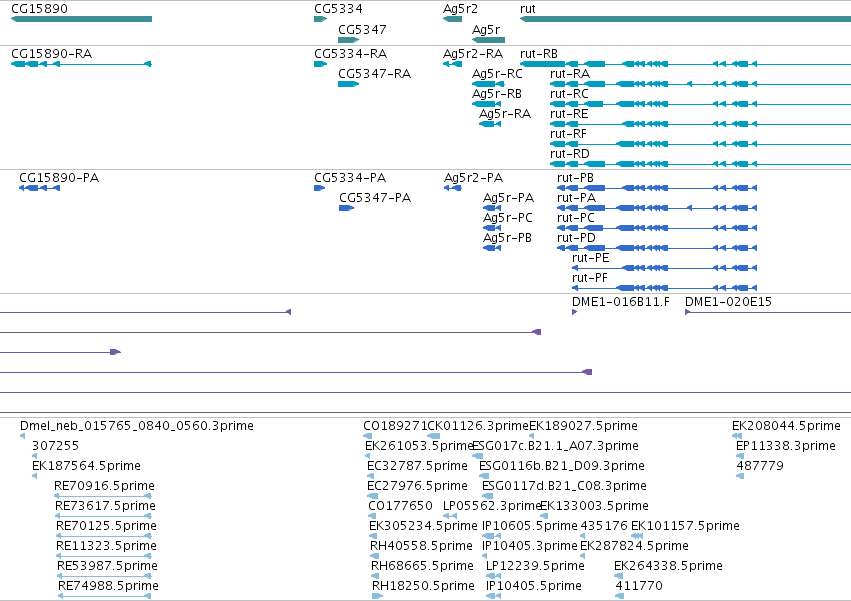This screenshot has height=601, width=851.
Task: Click the EC32787.5prime EST label
Action: [417, 466]
